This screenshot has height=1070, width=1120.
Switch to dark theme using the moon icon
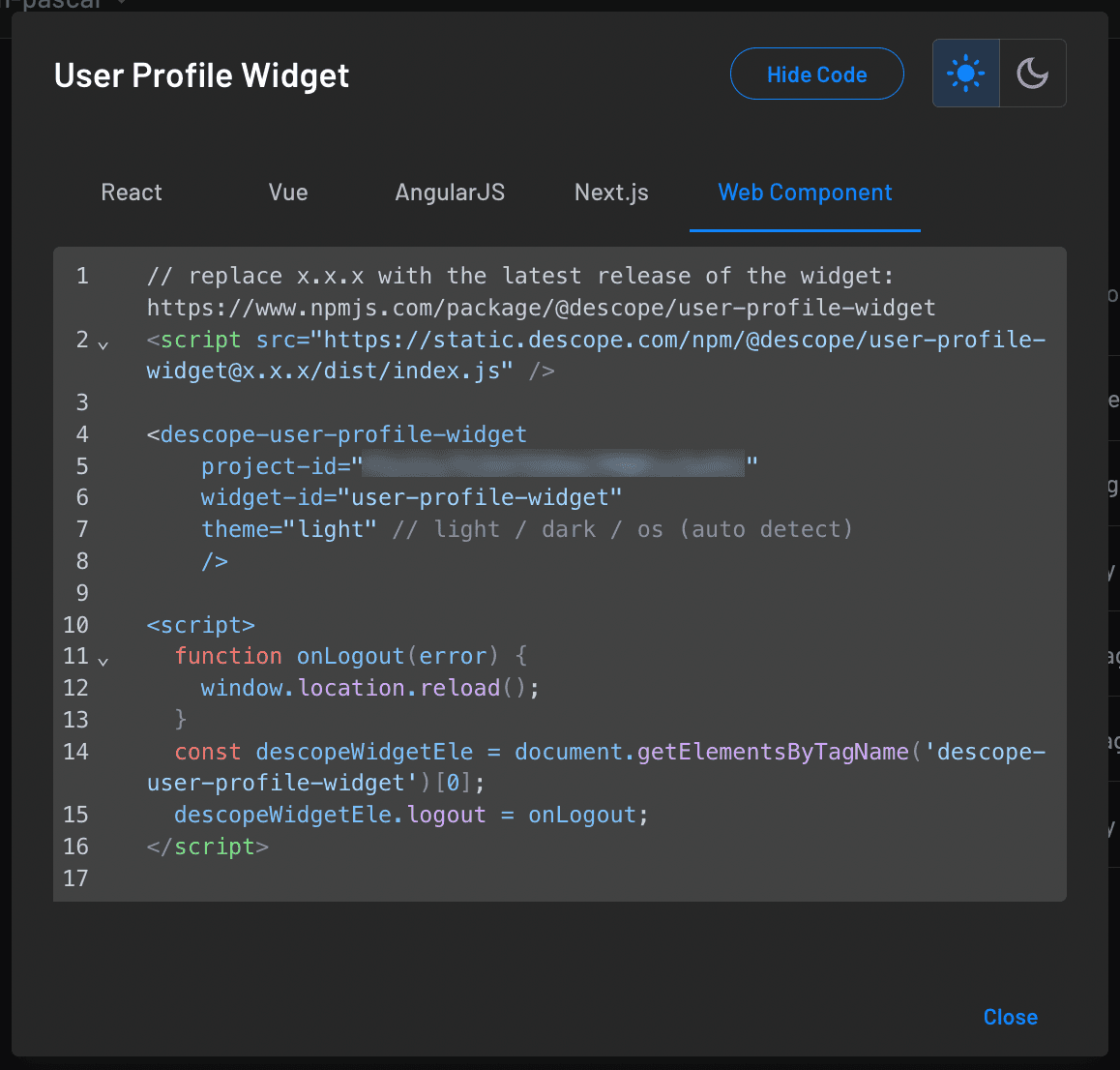click(x=1032, y=73)
